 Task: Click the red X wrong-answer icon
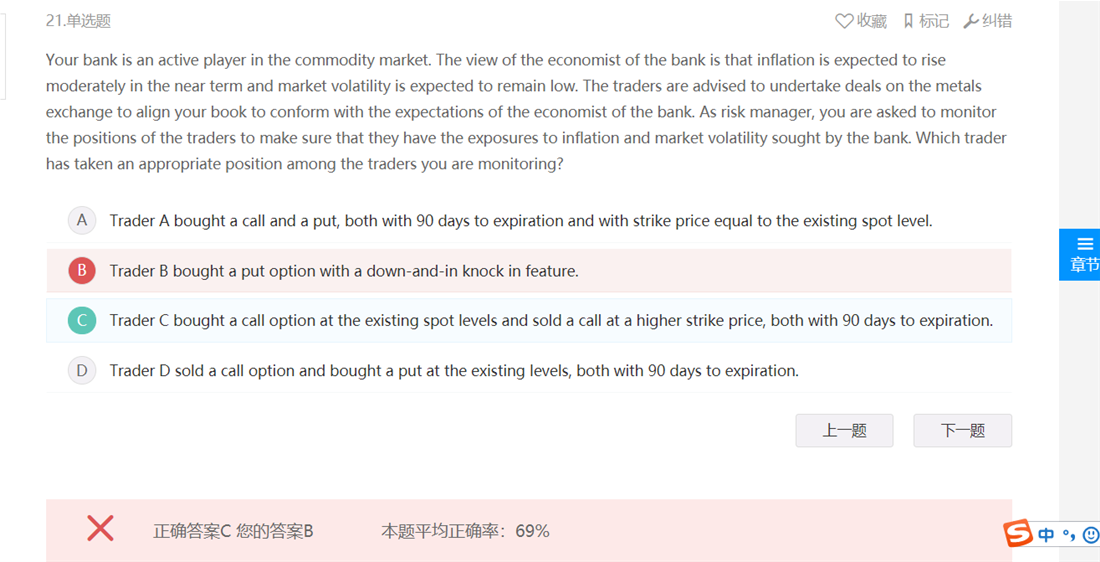pyautogui.click(x=100, y=528)
